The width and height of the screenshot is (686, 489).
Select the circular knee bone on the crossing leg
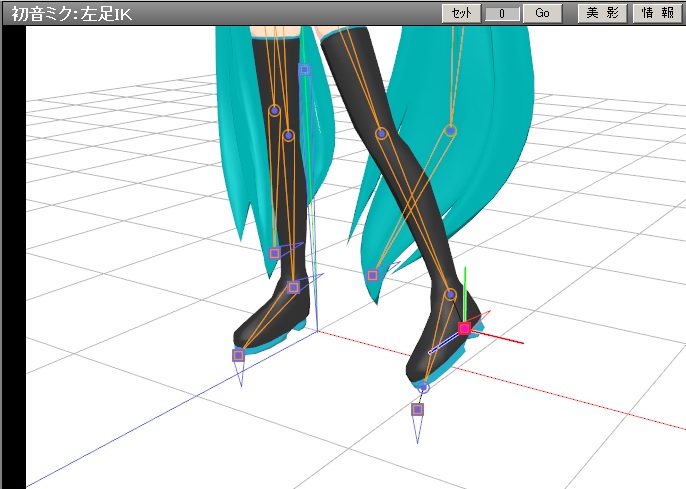point(382,133)
